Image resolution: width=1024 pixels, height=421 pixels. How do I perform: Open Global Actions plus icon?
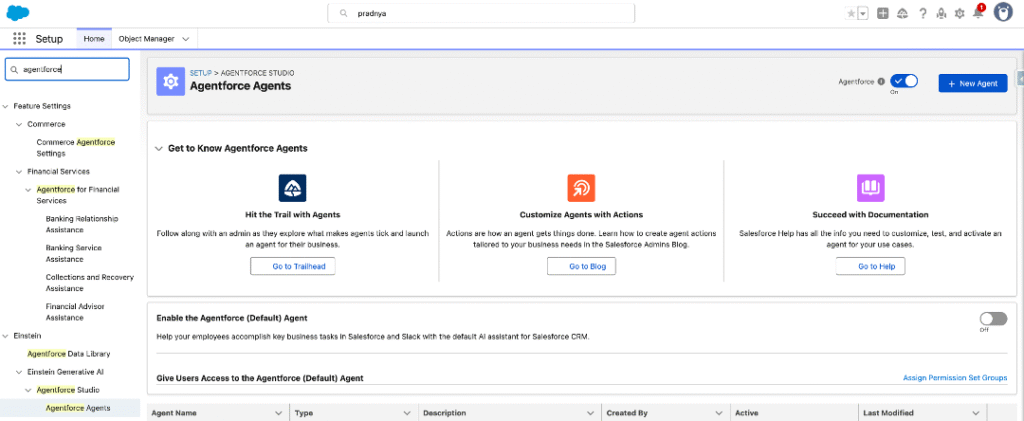pyautogui.click(x=883, y=13)
